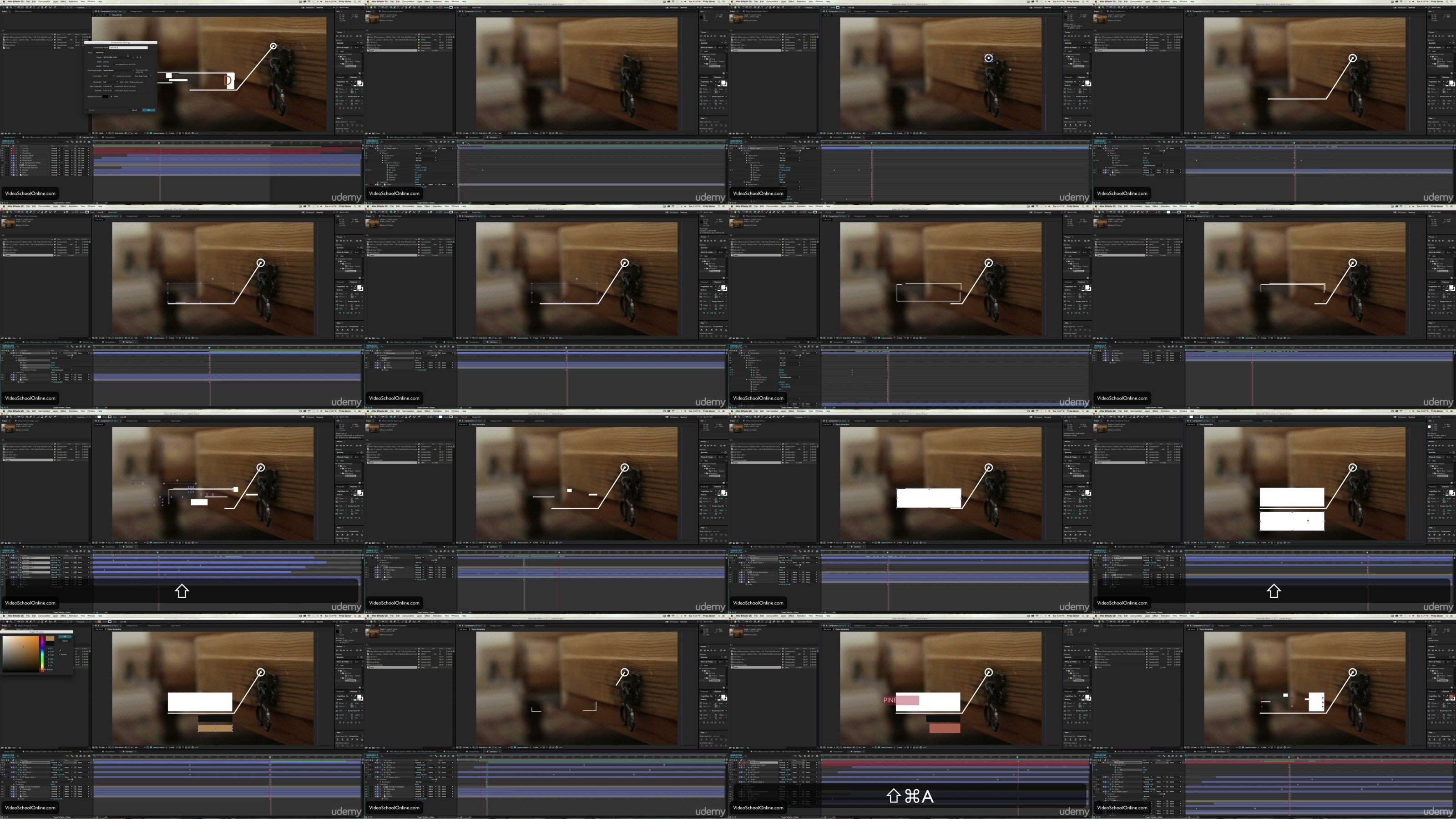Pick the eyedropper in Shape Fill Color dialog
This screenshot has width=1456, height=819.
pyautogui.click(x=61, y=651)
